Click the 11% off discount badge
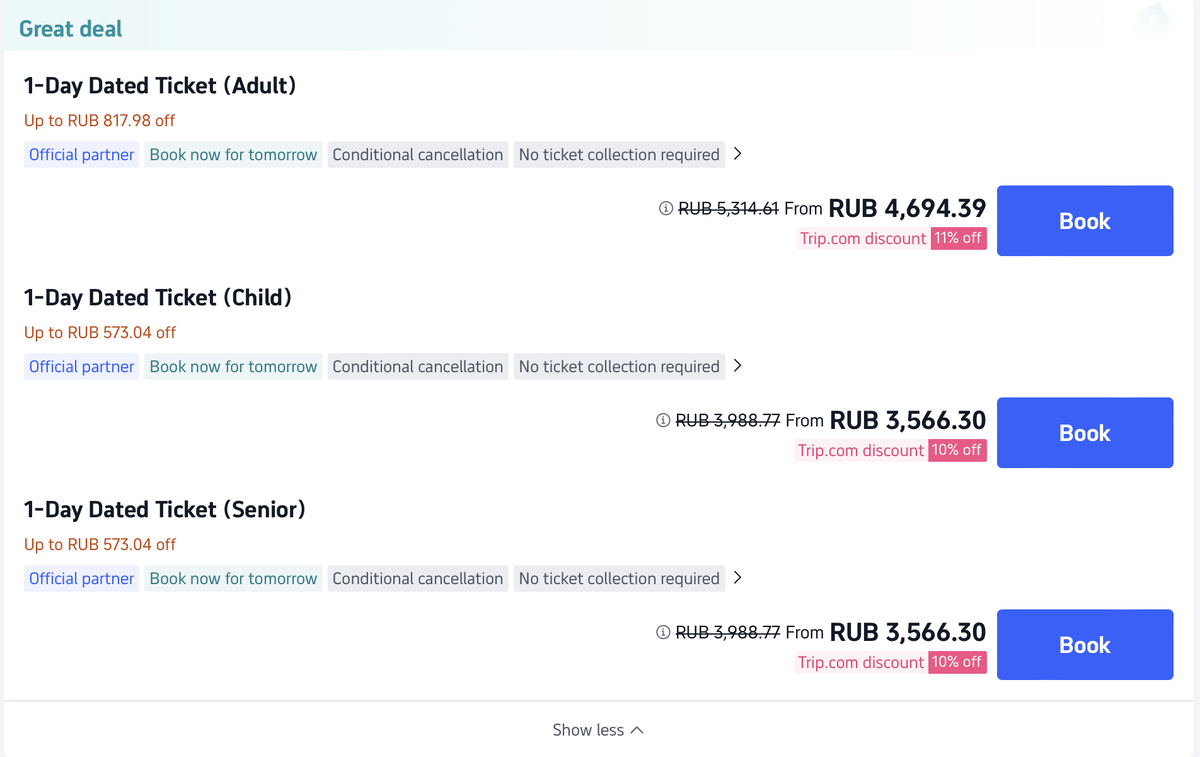 [957, 238]
